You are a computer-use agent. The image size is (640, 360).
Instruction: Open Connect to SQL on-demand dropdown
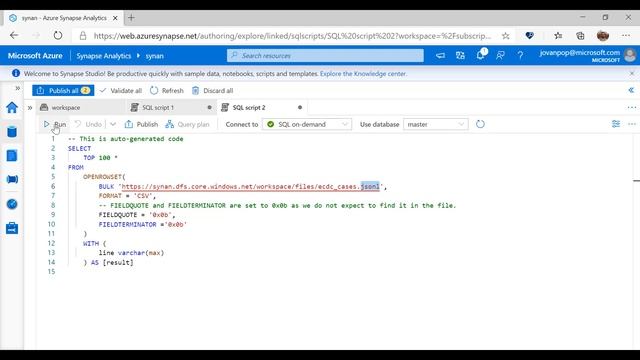[307, 124]
